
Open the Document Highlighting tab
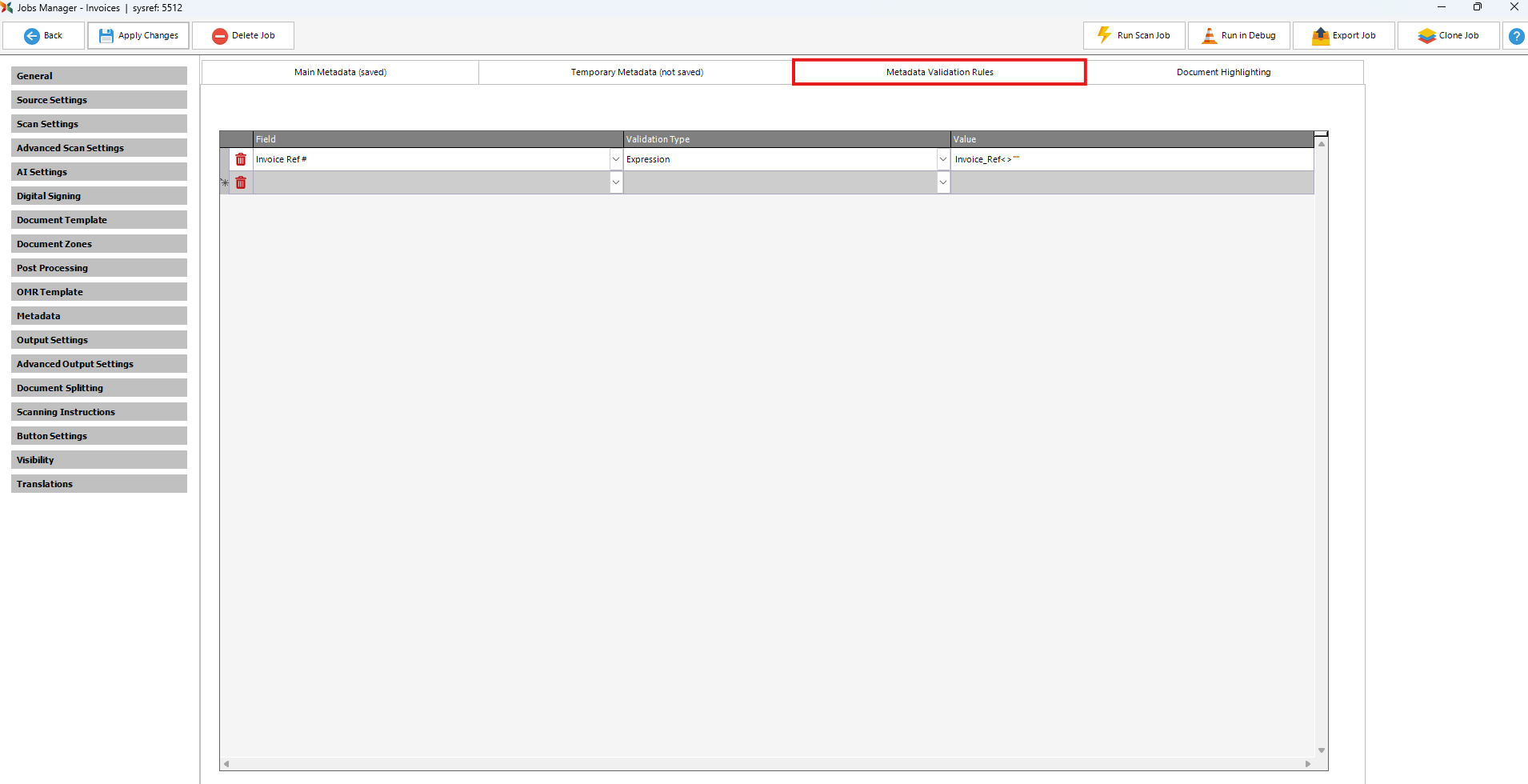pos(1223,72)
